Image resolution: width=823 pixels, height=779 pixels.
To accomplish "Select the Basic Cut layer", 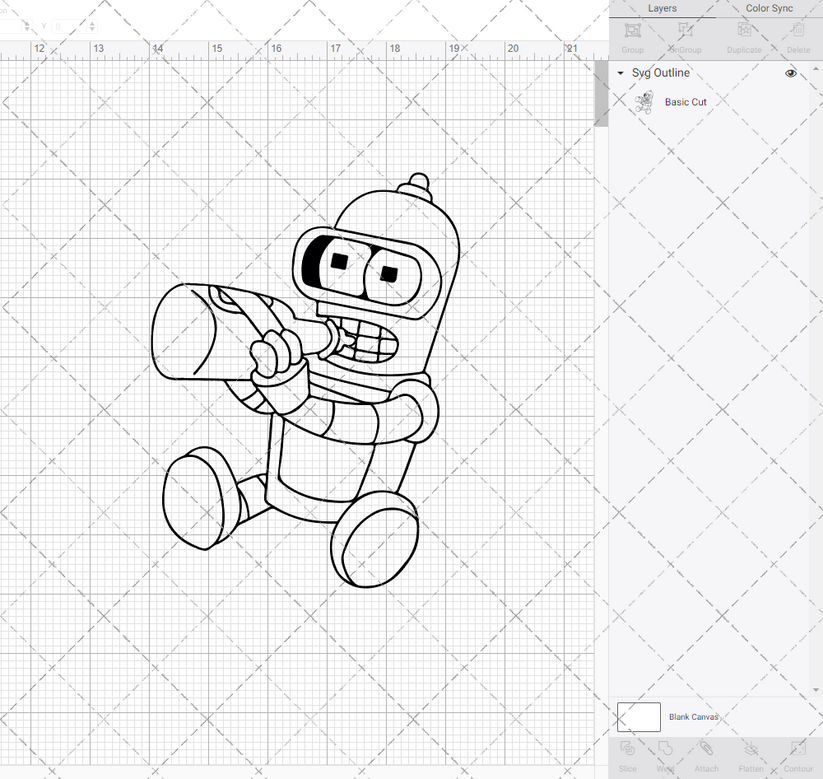I will (685, 102).
